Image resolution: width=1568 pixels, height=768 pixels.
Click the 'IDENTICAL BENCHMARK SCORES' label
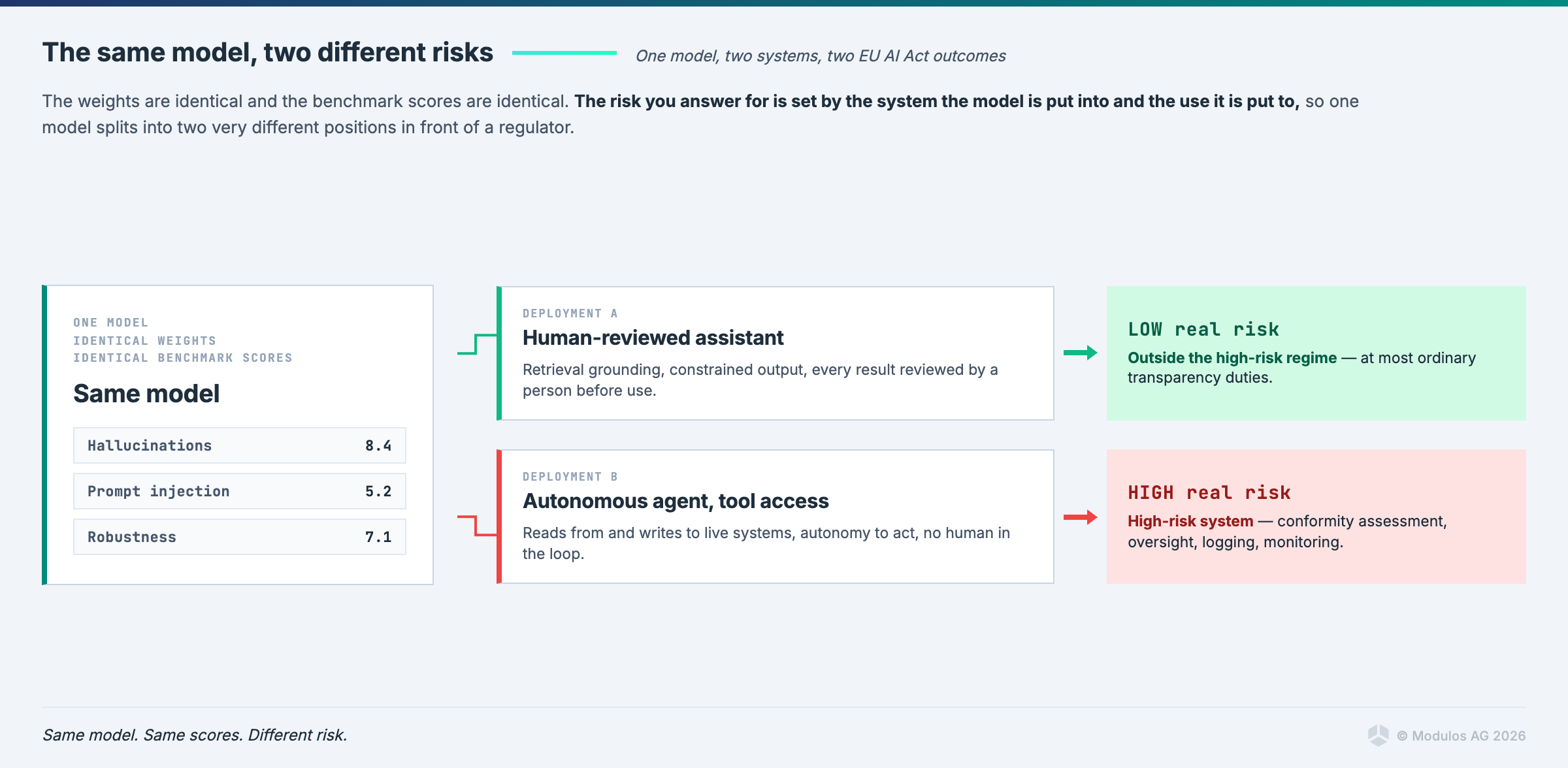click(183, 358)
